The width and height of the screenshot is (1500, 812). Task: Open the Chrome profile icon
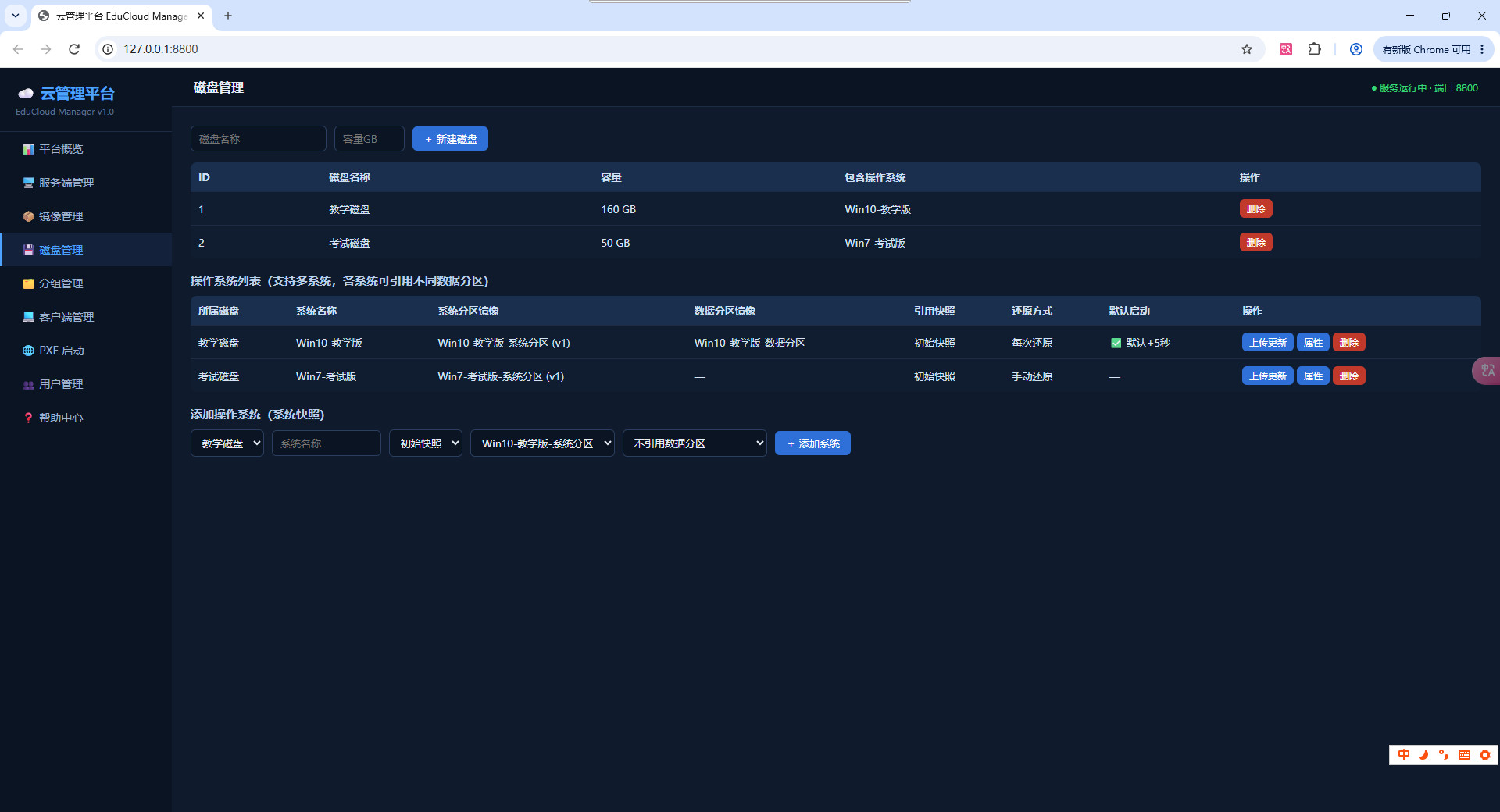tap(1356, 49)
